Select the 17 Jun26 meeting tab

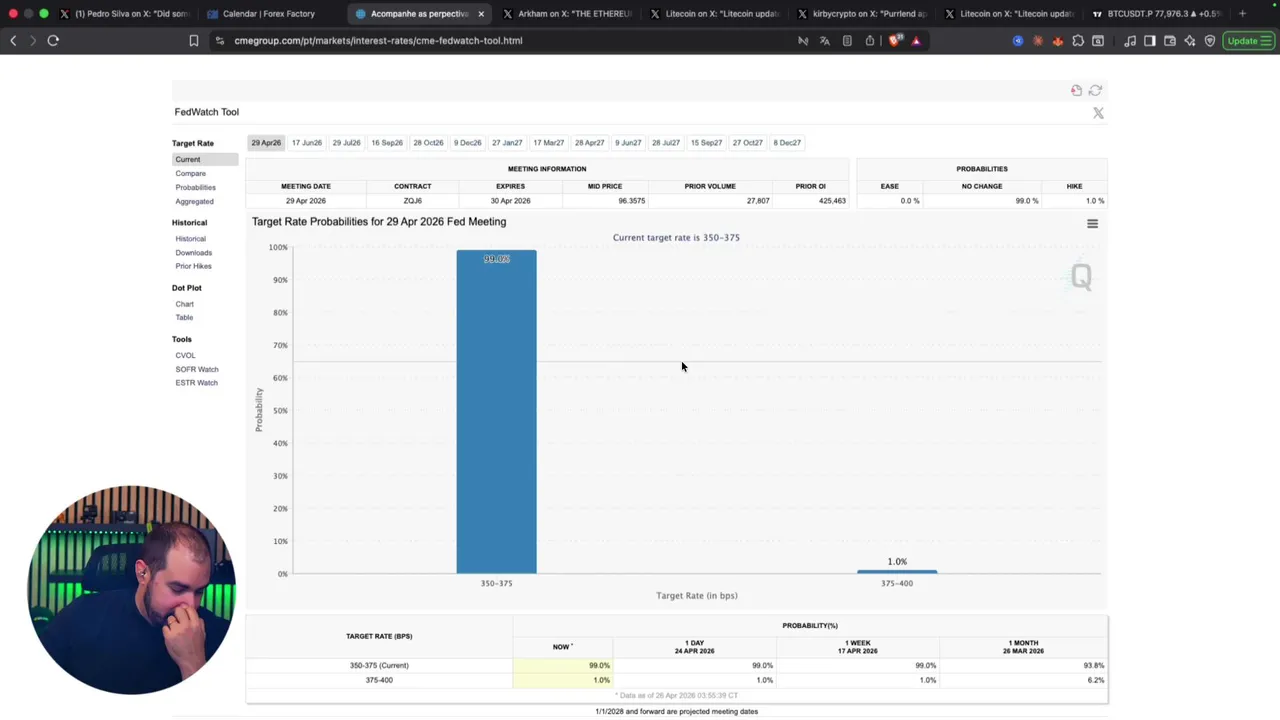307,143
